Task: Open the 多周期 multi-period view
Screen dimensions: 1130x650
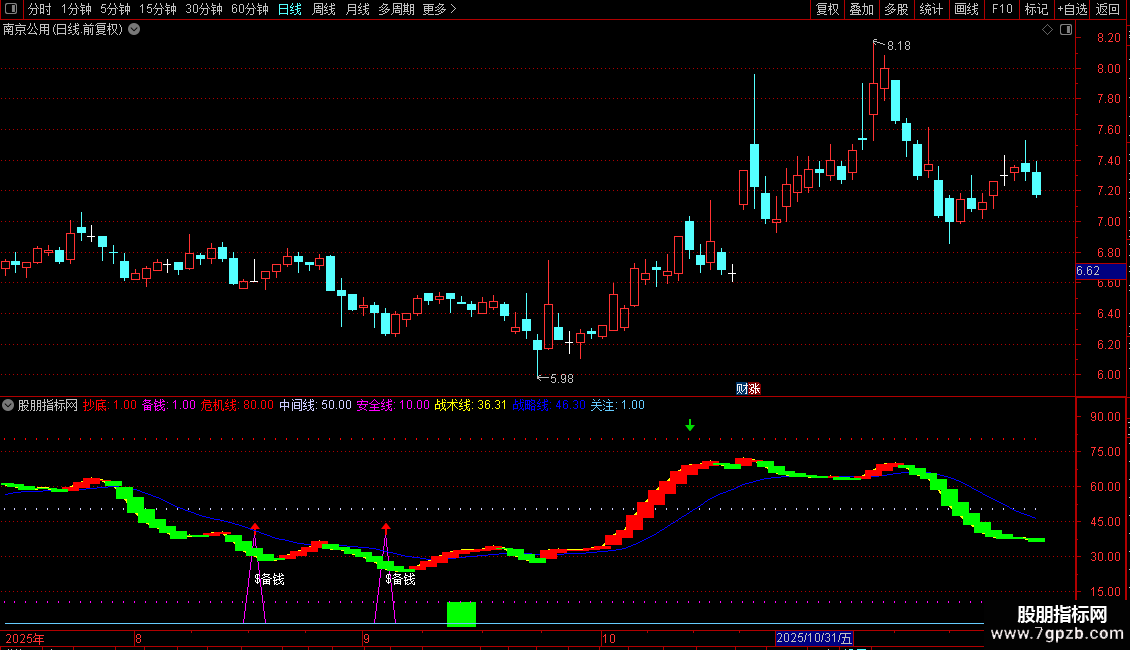Action: 396,9
